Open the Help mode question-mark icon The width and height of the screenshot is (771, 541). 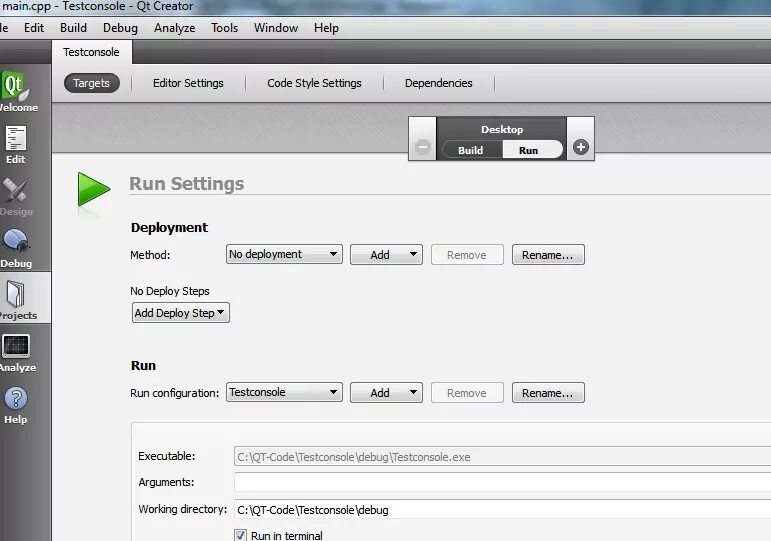tap(16, 404)
